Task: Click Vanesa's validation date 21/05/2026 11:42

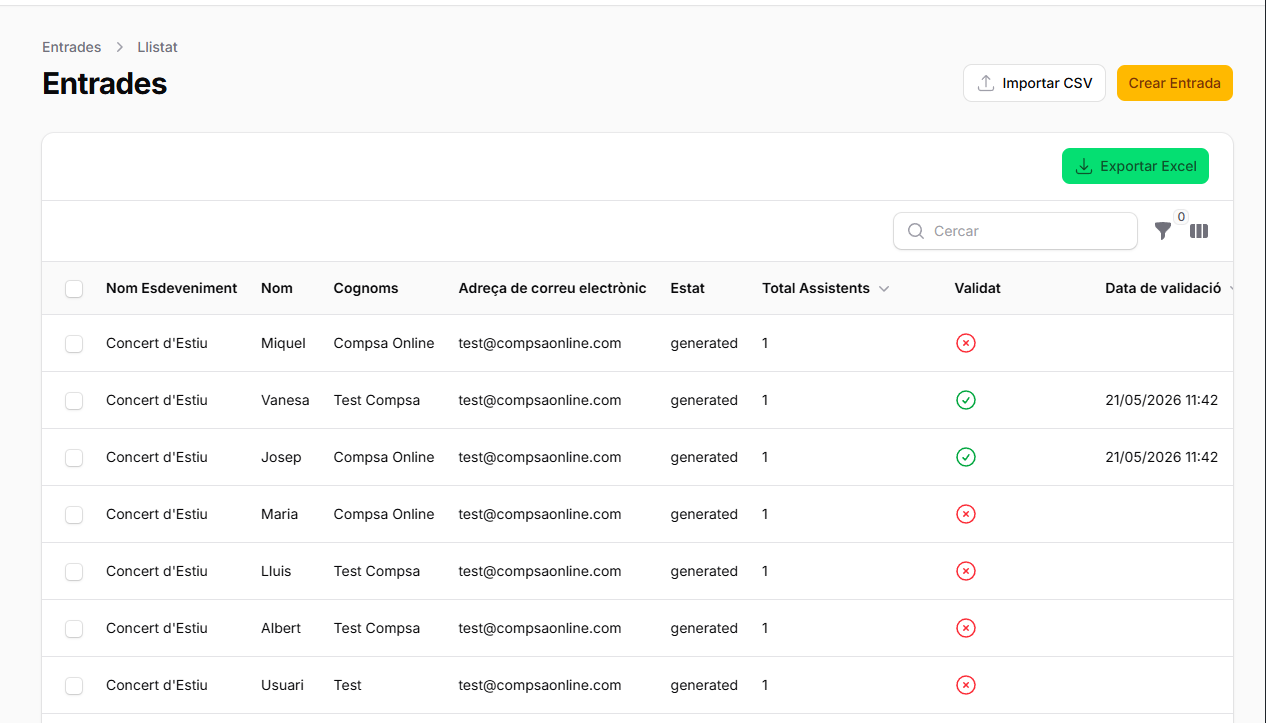Action: pos(1162,400)
